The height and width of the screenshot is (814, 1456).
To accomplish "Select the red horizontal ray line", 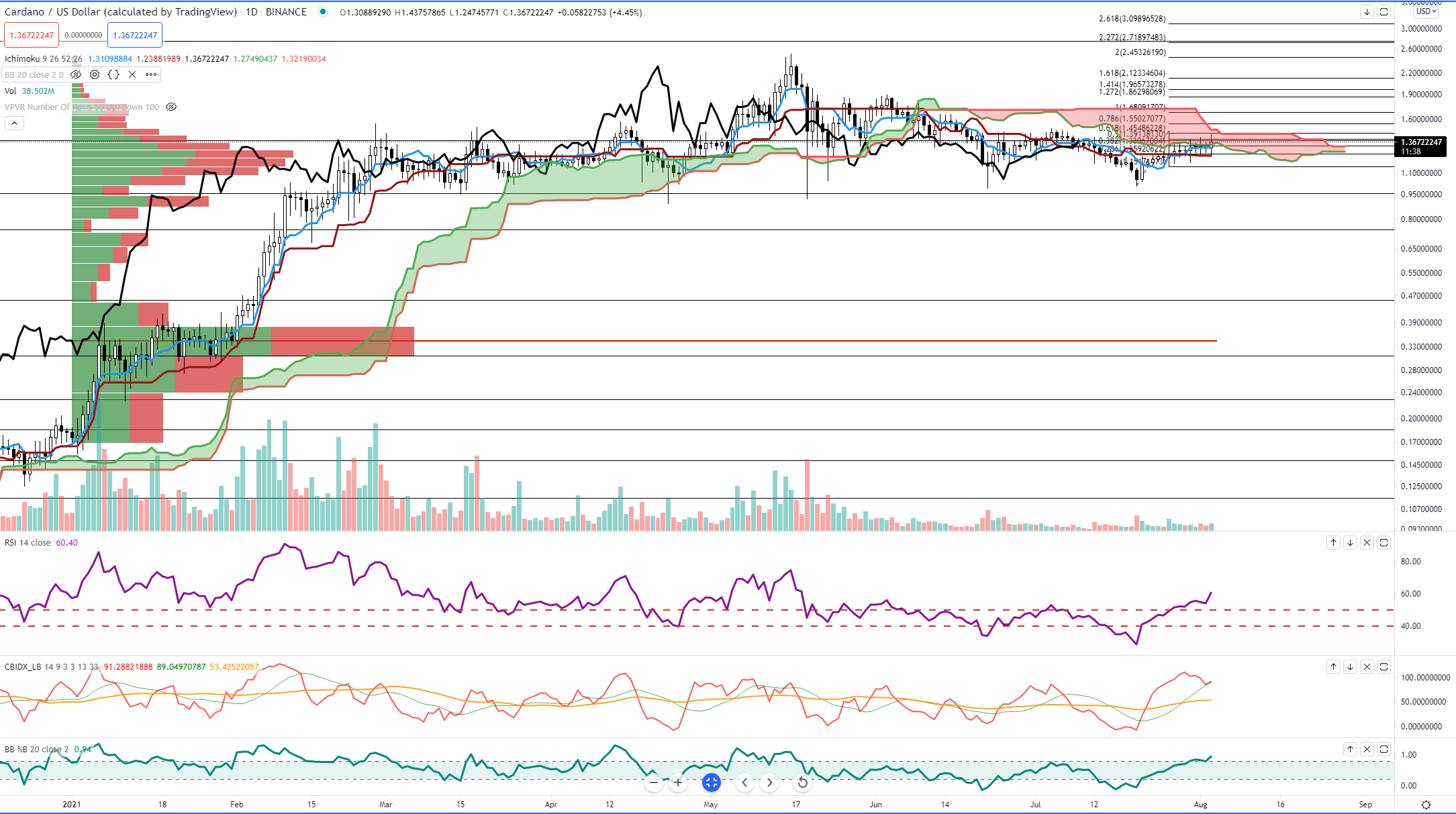I will click(x=815, y=341).
